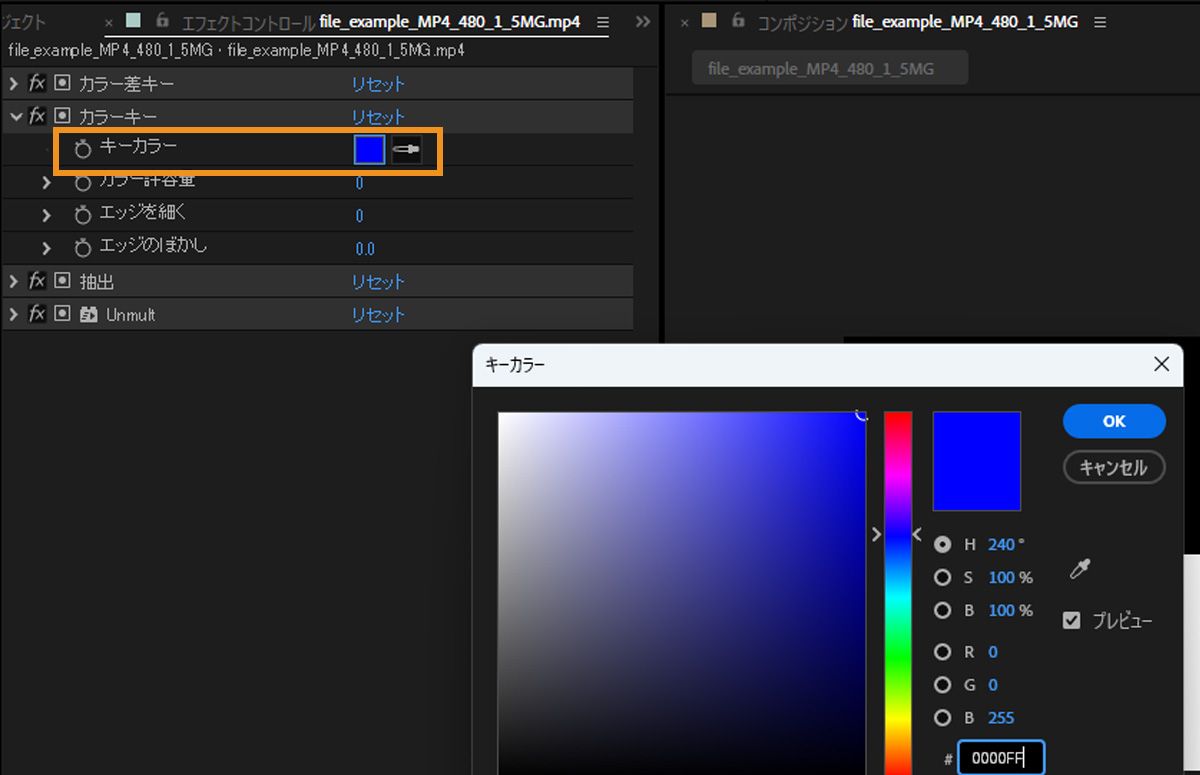The height and width of the screenshot is (775, 1200).
Task: Click the 抽出 about box icon
Action: point(63,281)
